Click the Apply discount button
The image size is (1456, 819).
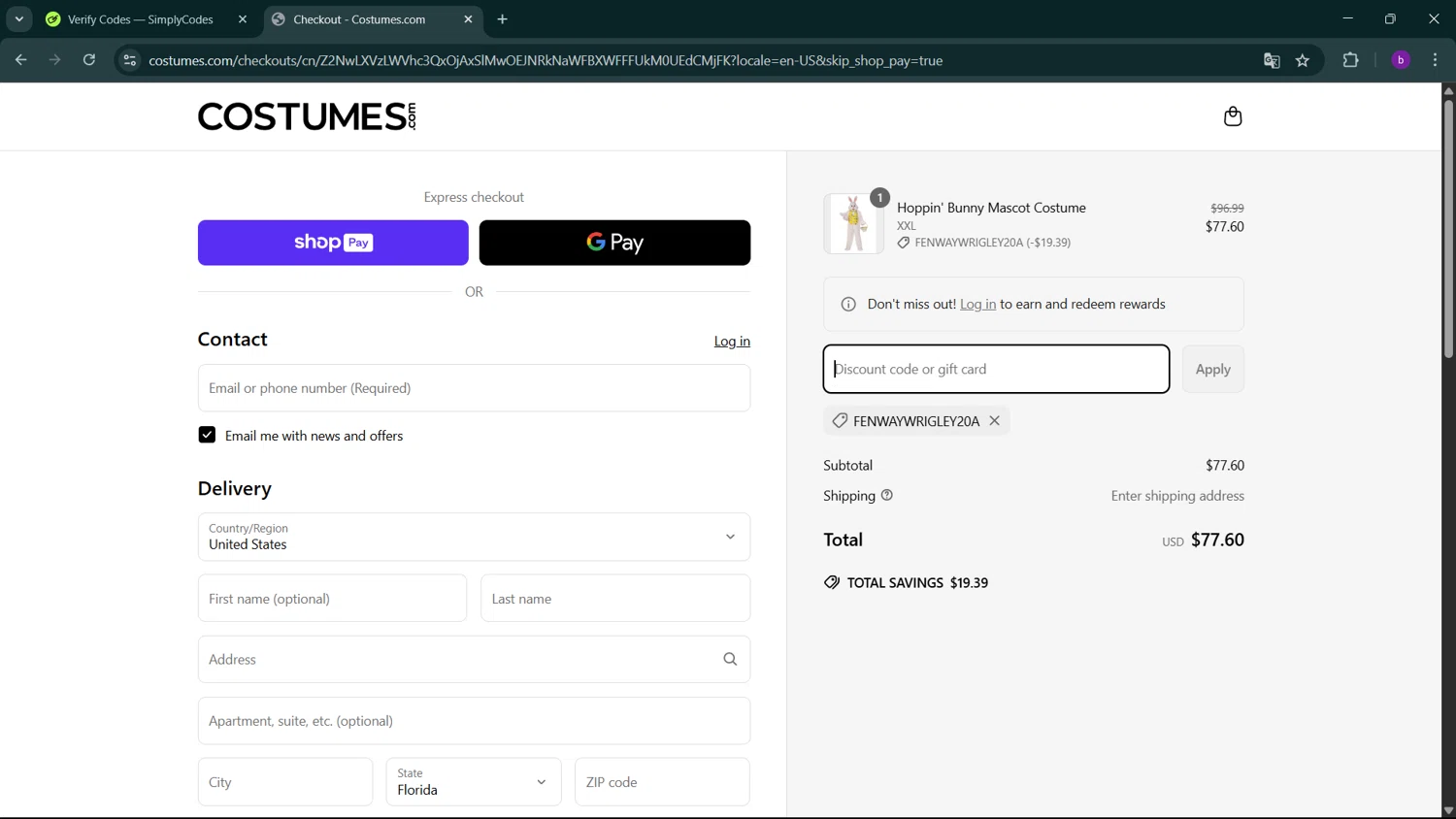coord(1212,370)
